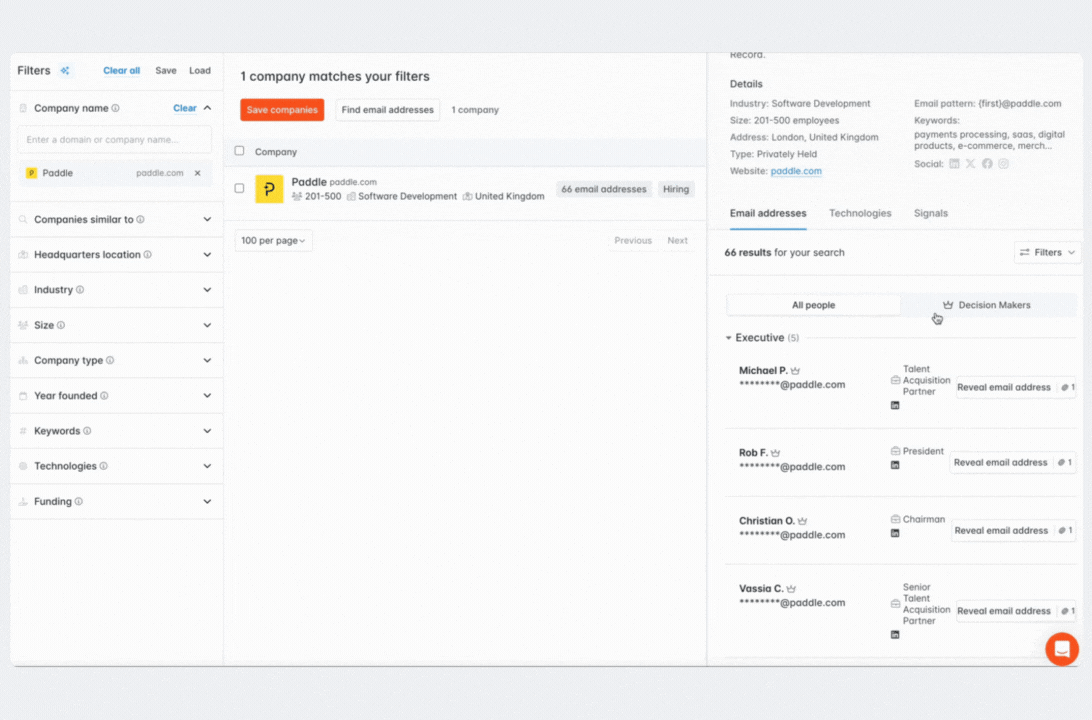Select the Email addresses tab
Image resolution: width=1092 pixels, height=720 pixels.
pyautogui.click(x=768, y=213)
